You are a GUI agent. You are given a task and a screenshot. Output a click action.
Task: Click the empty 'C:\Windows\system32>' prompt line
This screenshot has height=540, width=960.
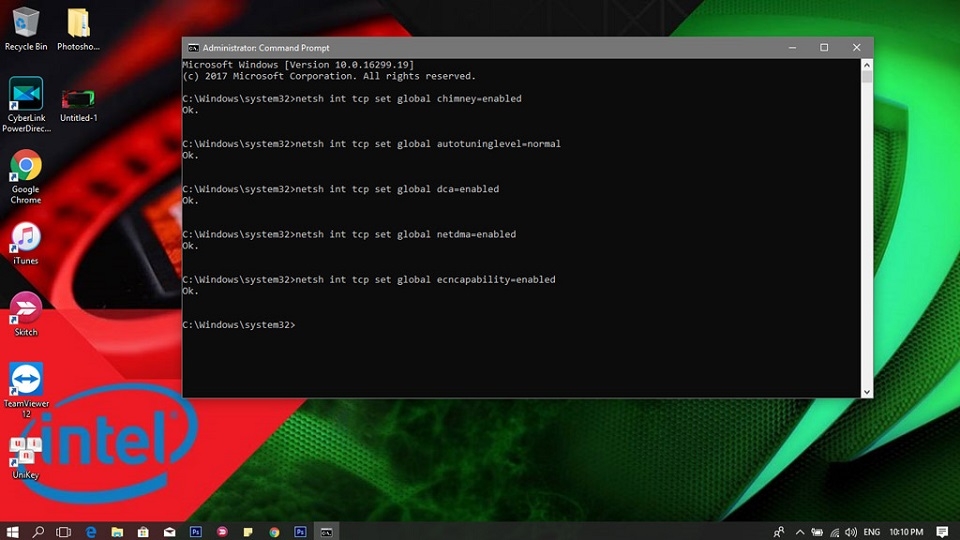point(239,325)
